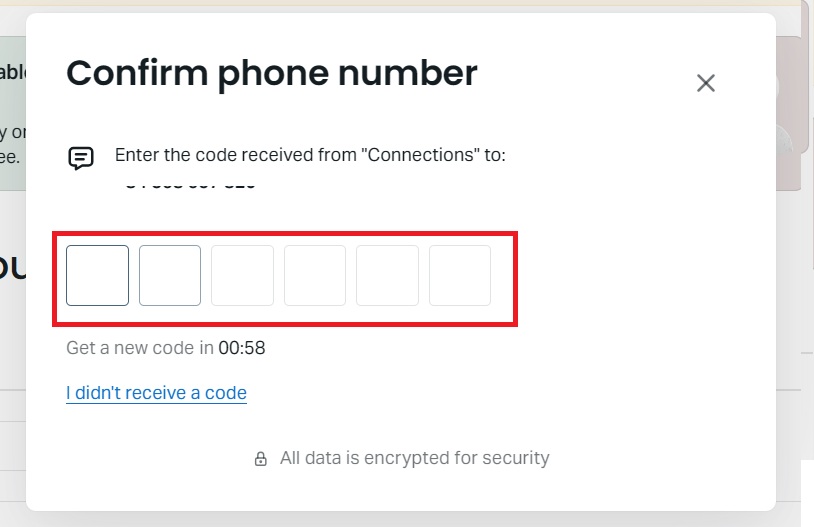Click the pink image behind dialog's right edge
This screenshot has width=814, height=527.
pos(794,110)
